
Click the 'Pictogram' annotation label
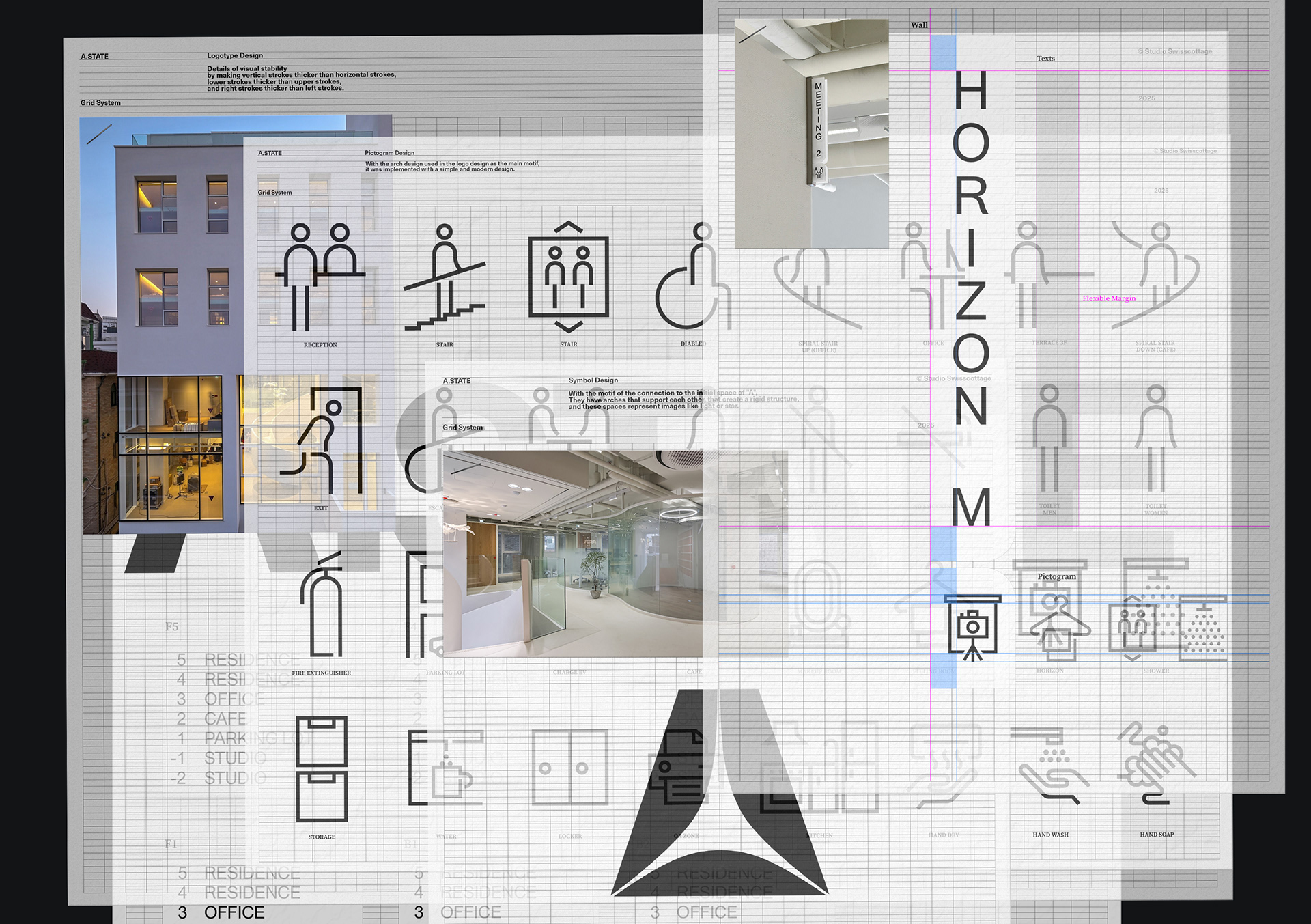pyautogui.click(x=1056, y=576)
